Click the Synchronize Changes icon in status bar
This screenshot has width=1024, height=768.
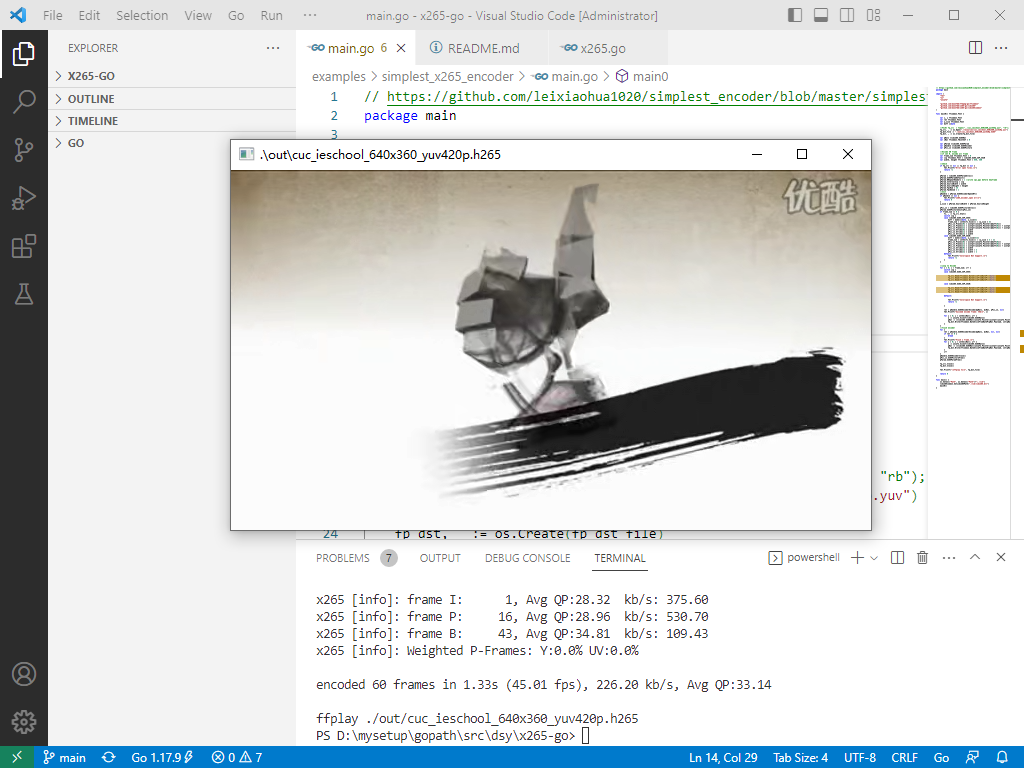pos(108,758)
